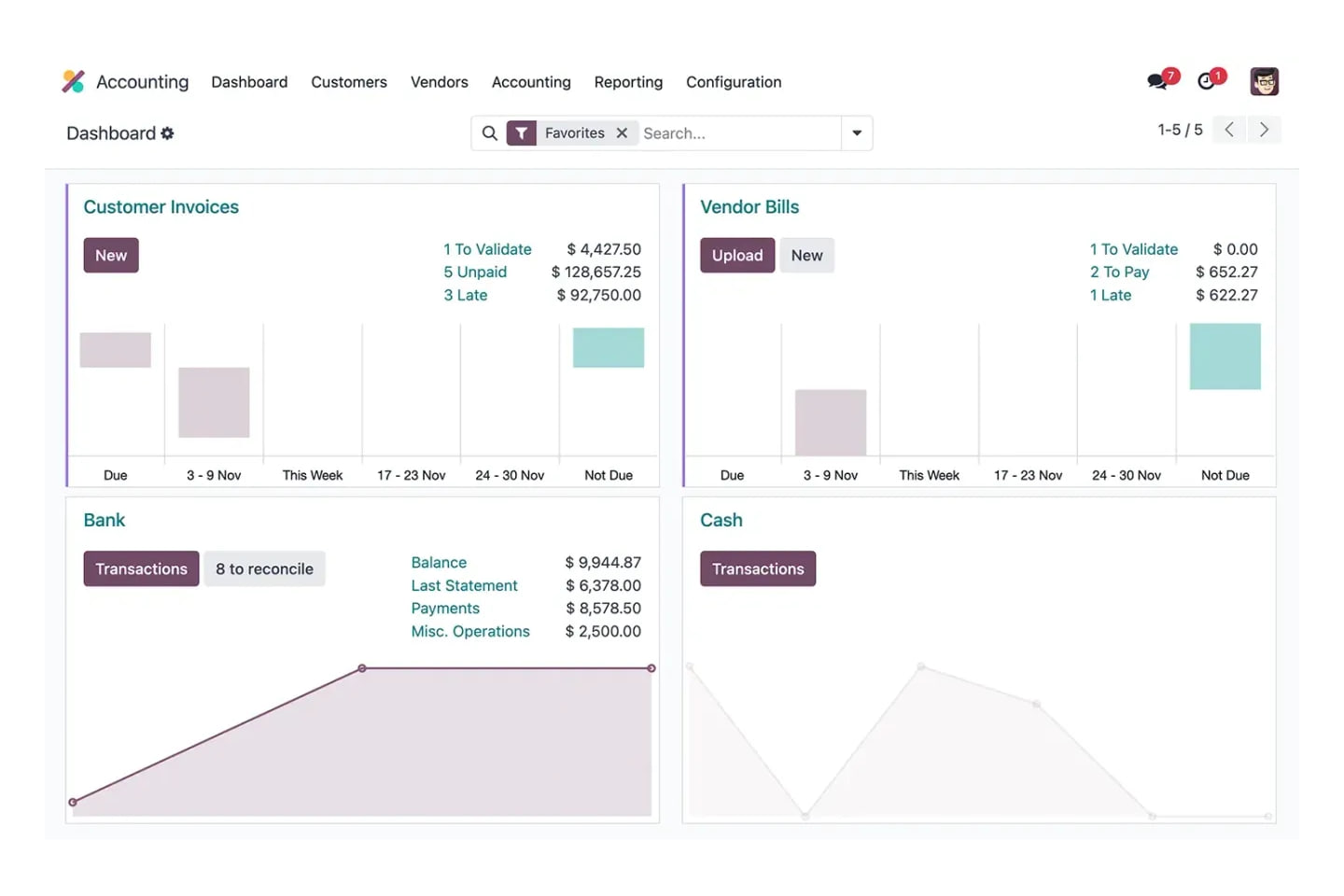The image size is (1344, 896).
Task: Open the Dashboard menu
Action: [x=249, y=82]
